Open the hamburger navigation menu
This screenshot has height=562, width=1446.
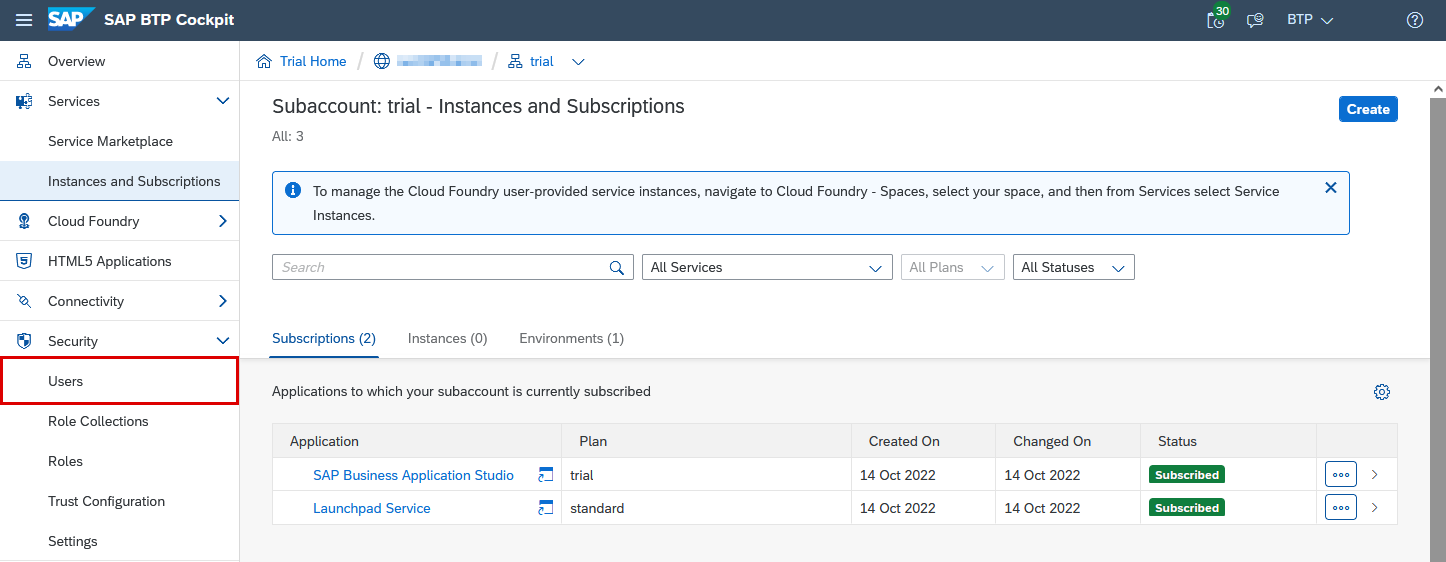(x=24, y=20)
